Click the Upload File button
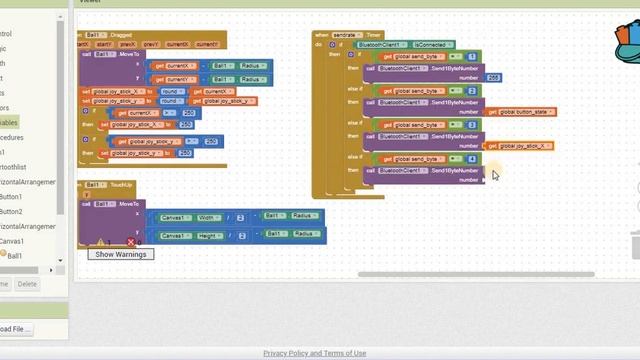This screenshot has height=360, width=640. 15,329
